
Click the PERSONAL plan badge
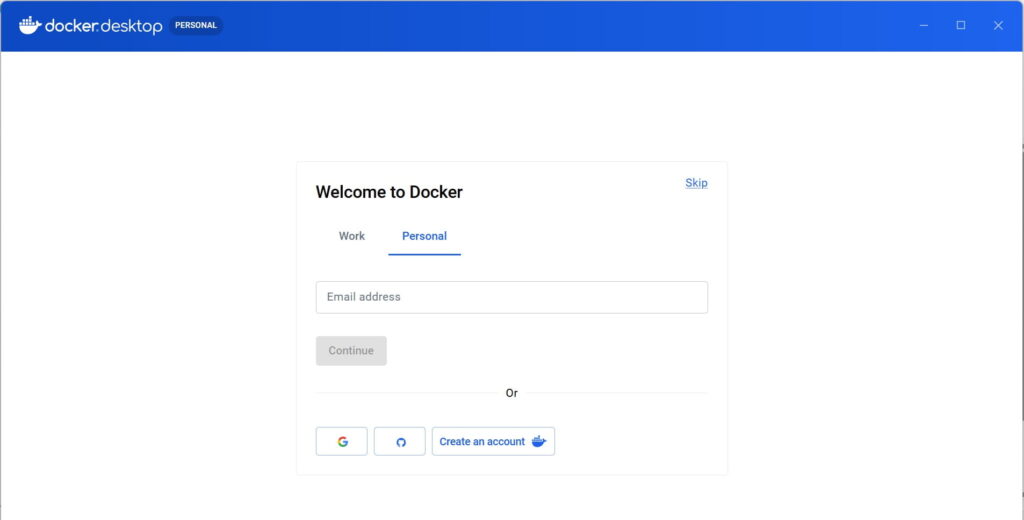pyautogui.click(x=196, y=25)
